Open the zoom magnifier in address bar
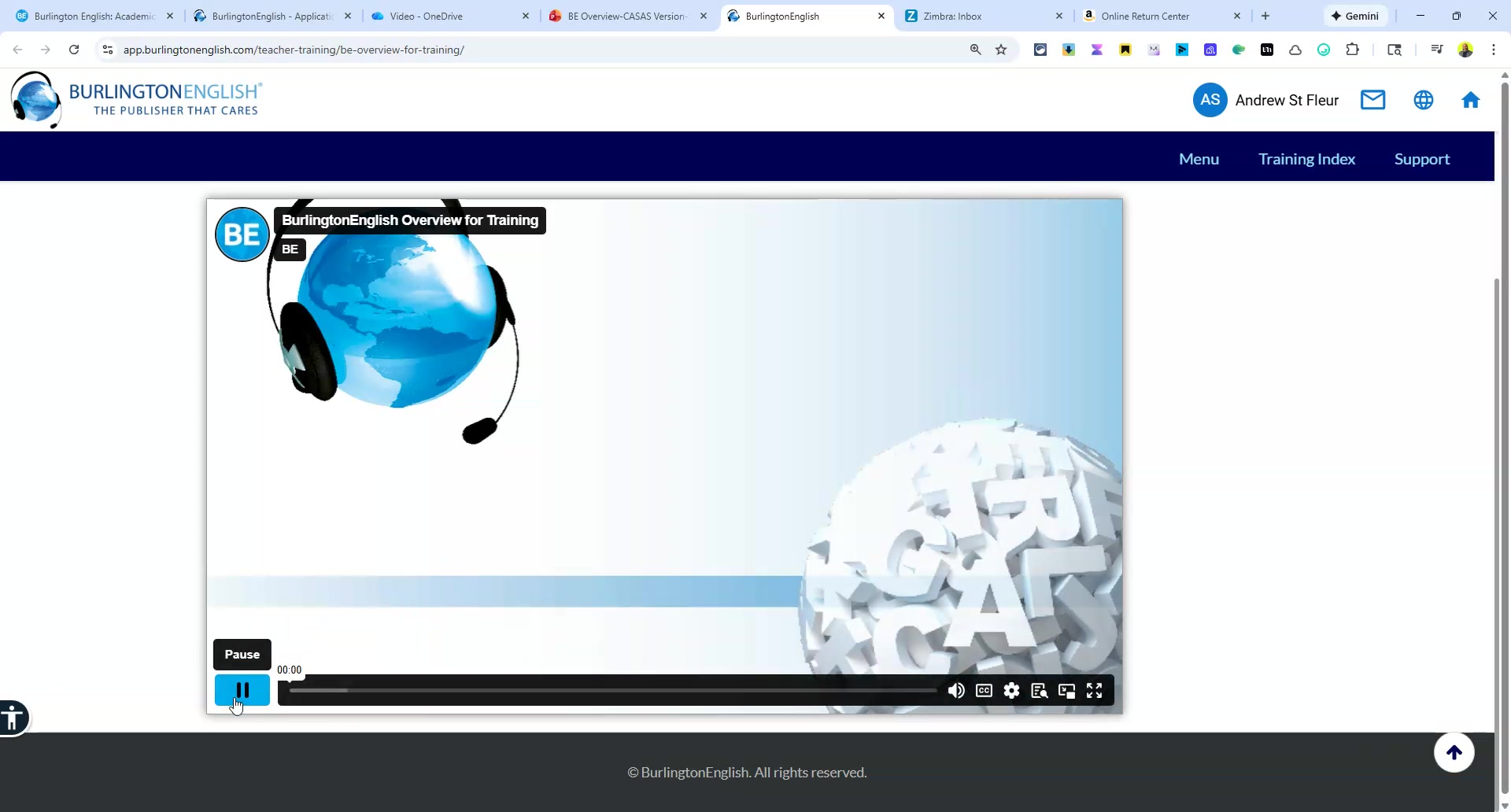This screenshot has height=812, width=1511. pyautogui.click(x=976, y=50)
